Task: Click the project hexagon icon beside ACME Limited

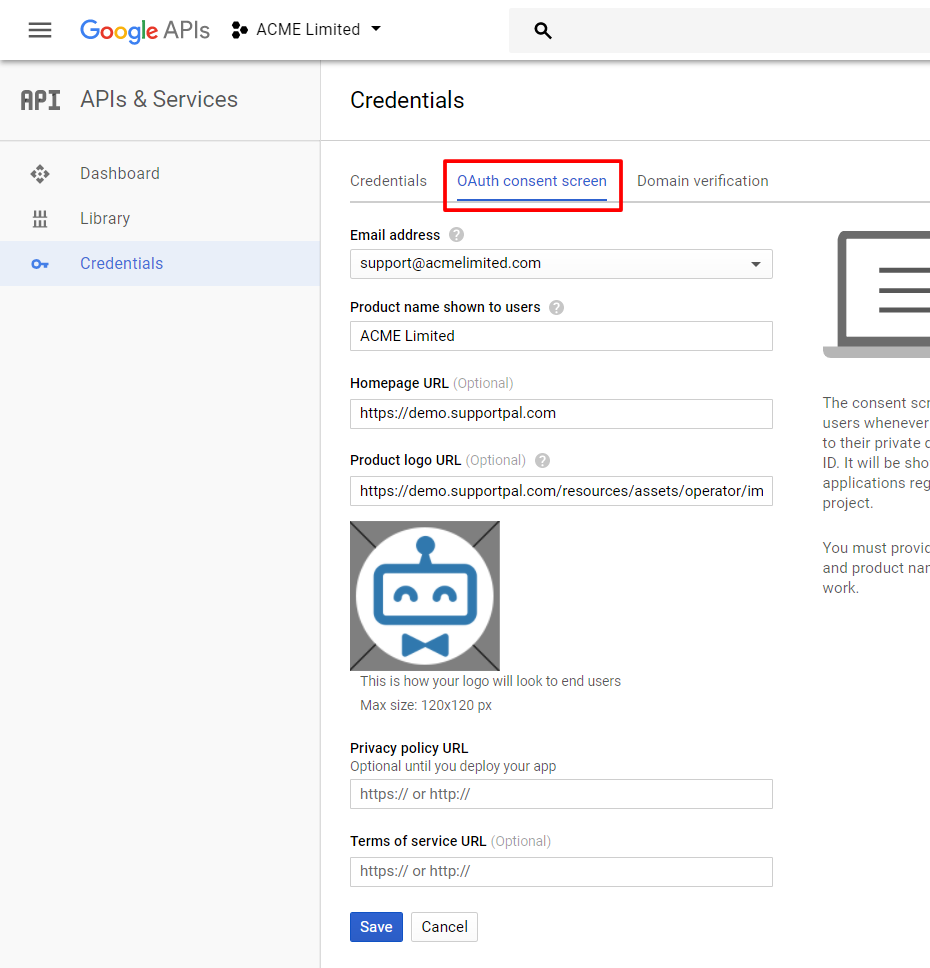Action: pos(240,30)
